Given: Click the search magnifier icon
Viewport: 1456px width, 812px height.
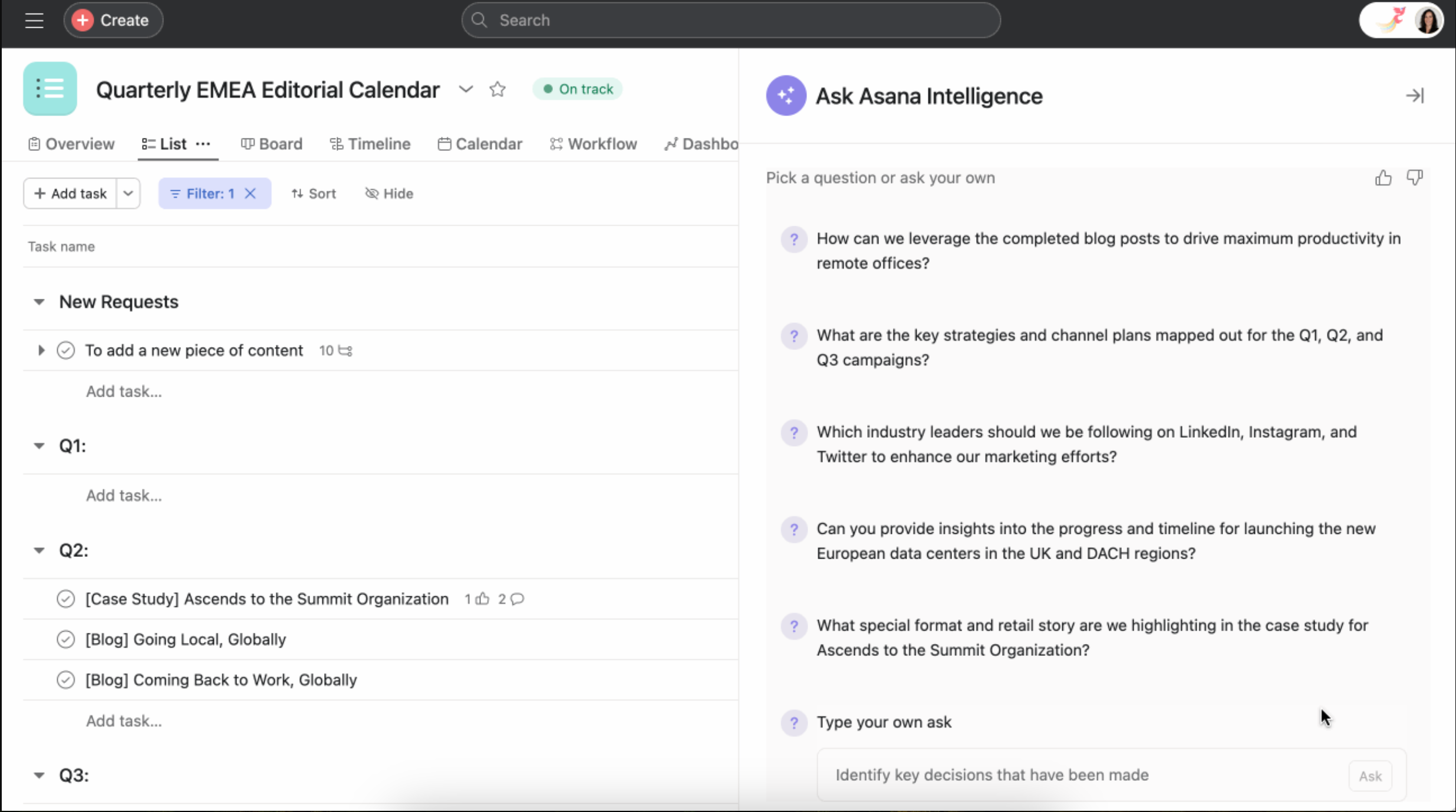Looking at the screenshot, I should click(x=479, y=20).
